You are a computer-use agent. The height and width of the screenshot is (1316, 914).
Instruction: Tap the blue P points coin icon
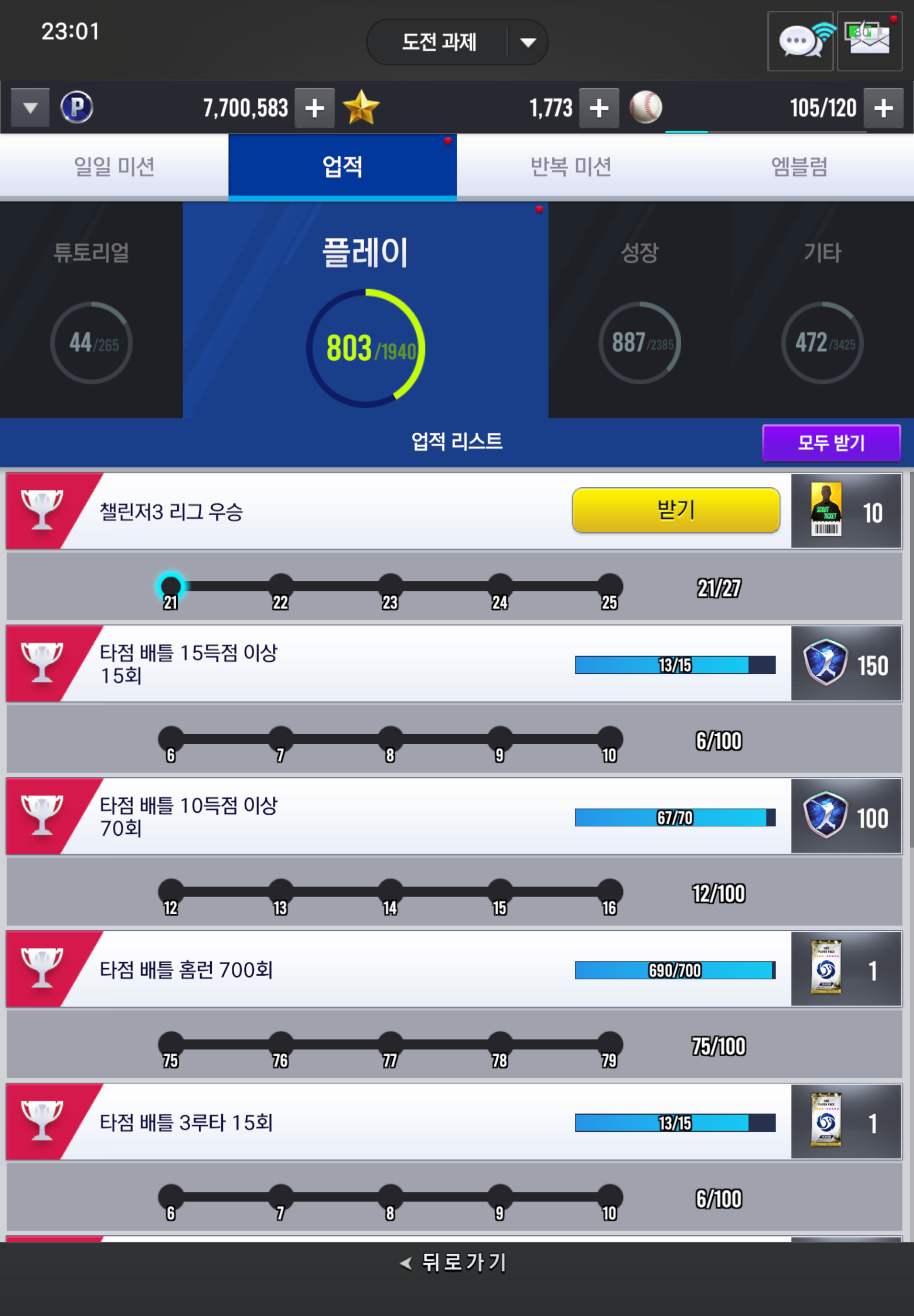[77, 107]
